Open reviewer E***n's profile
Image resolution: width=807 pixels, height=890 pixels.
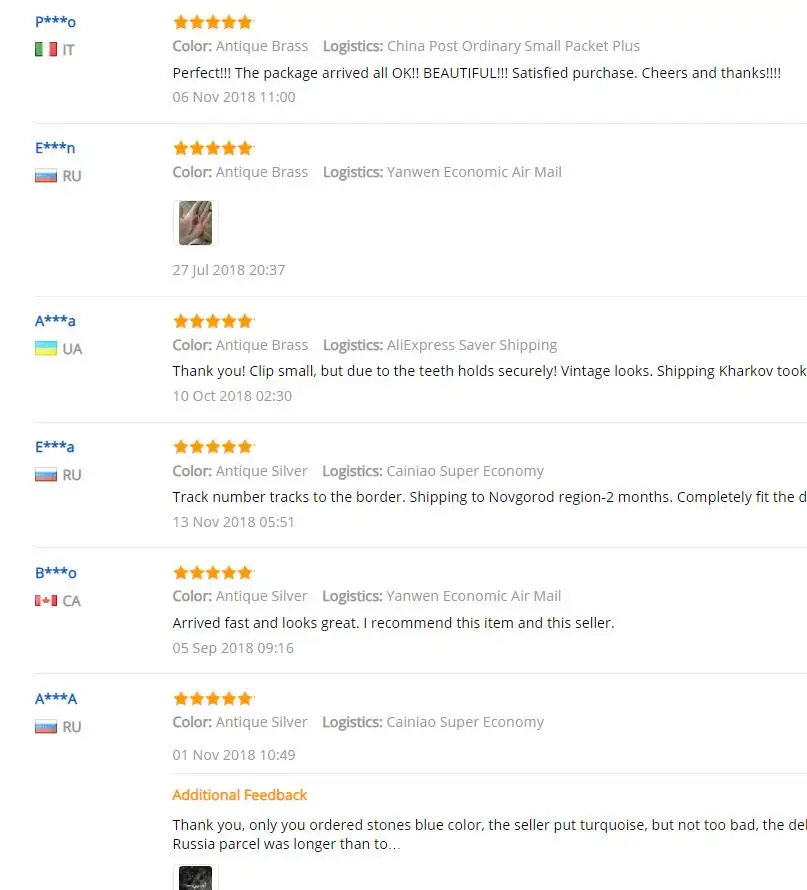coord(55,148)
